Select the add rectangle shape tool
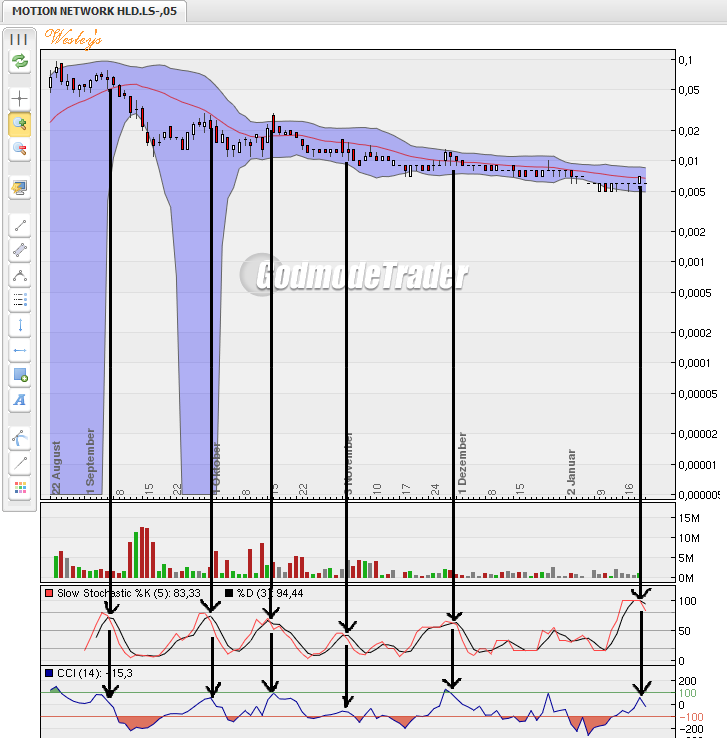 pyautogui.click(x=19, y=375)
